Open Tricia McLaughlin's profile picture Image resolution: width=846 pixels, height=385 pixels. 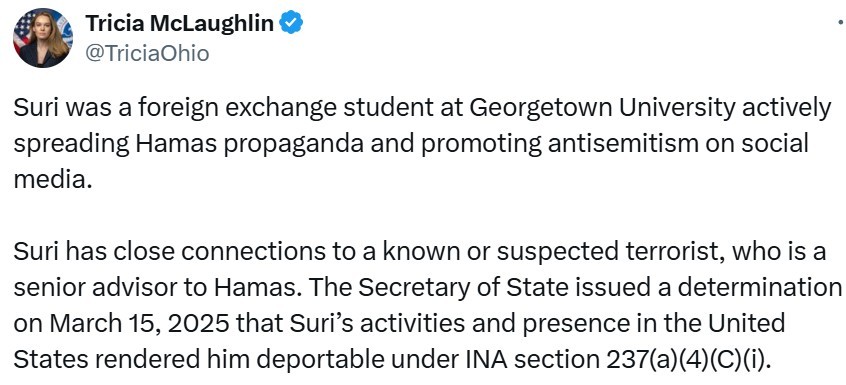(x=43, y=38)
